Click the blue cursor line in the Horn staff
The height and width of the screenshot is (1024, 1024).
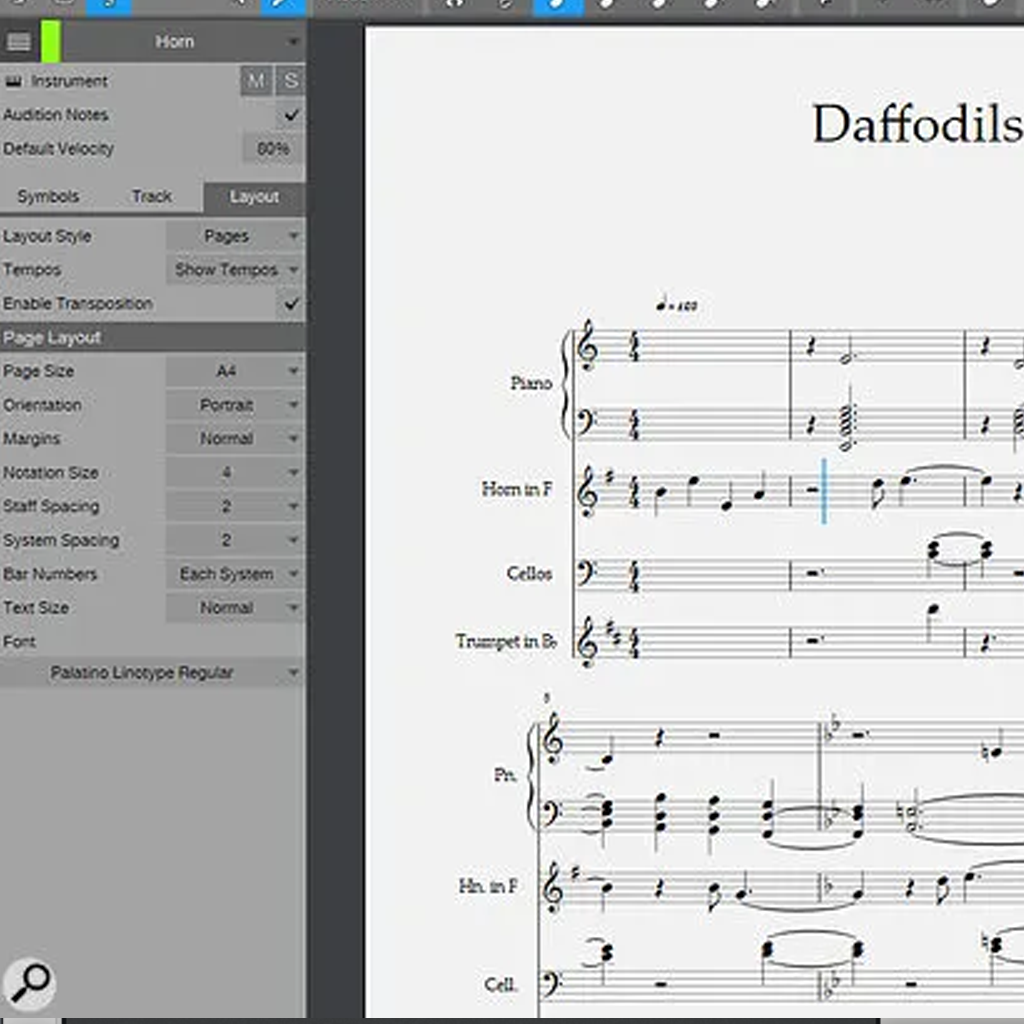tap(824, 490)
